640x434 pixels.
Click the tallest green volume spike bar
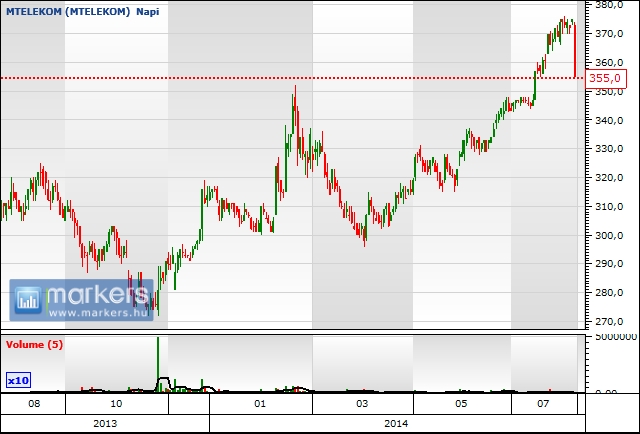point(158,364)
